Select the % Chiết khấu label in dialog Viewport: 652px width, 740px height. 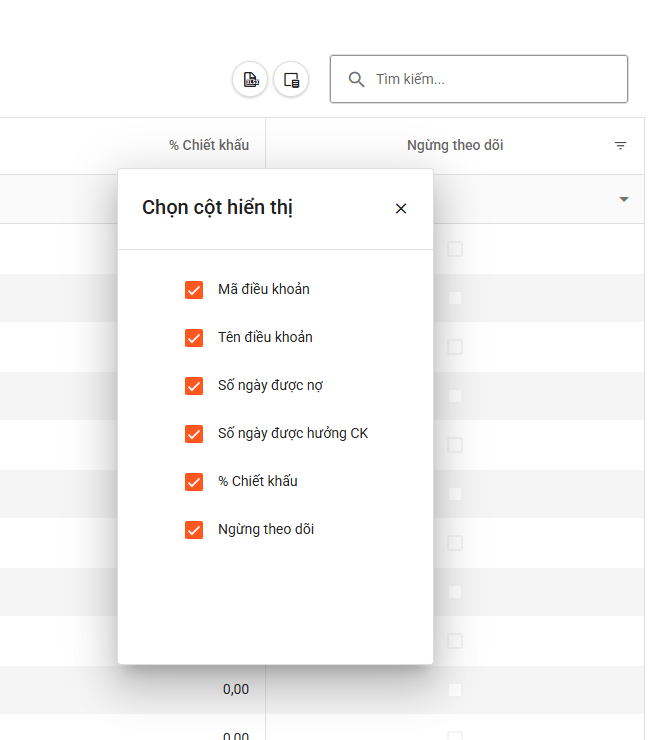click(258, 481)
